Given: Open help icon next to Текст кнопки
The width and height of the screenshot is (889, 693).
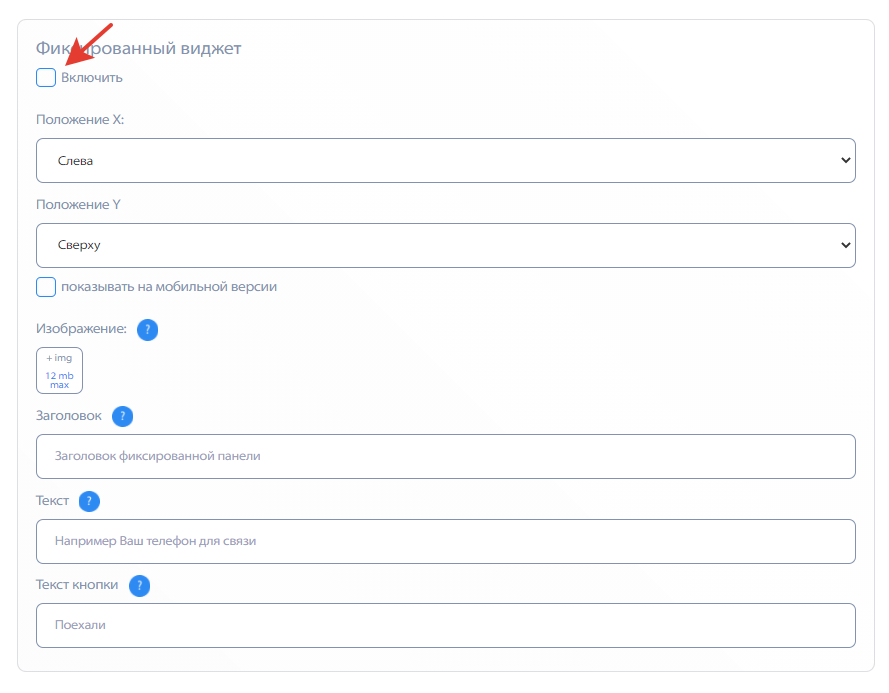Looking at the screenshot, I should (x=139, y=586).
